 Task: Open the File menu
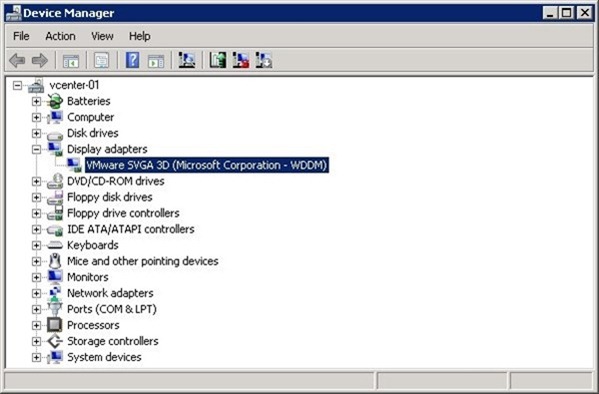point(21,36)
